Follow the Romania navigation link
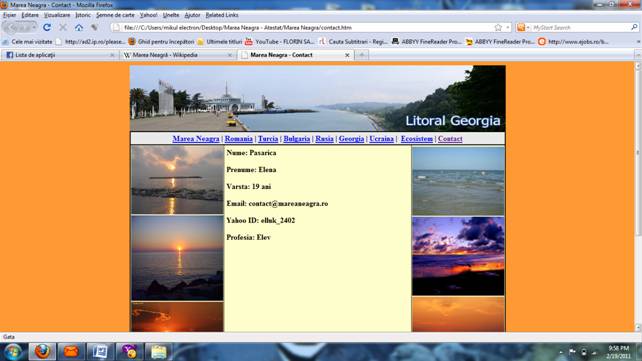This screenshot has height=361, width=642. [x=238, y=139]
